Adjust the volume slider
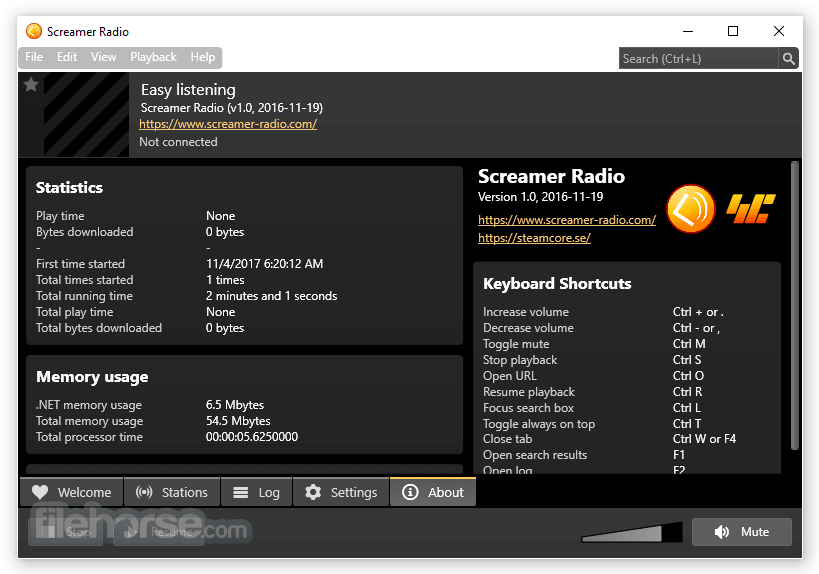 (x=631, y=532)
